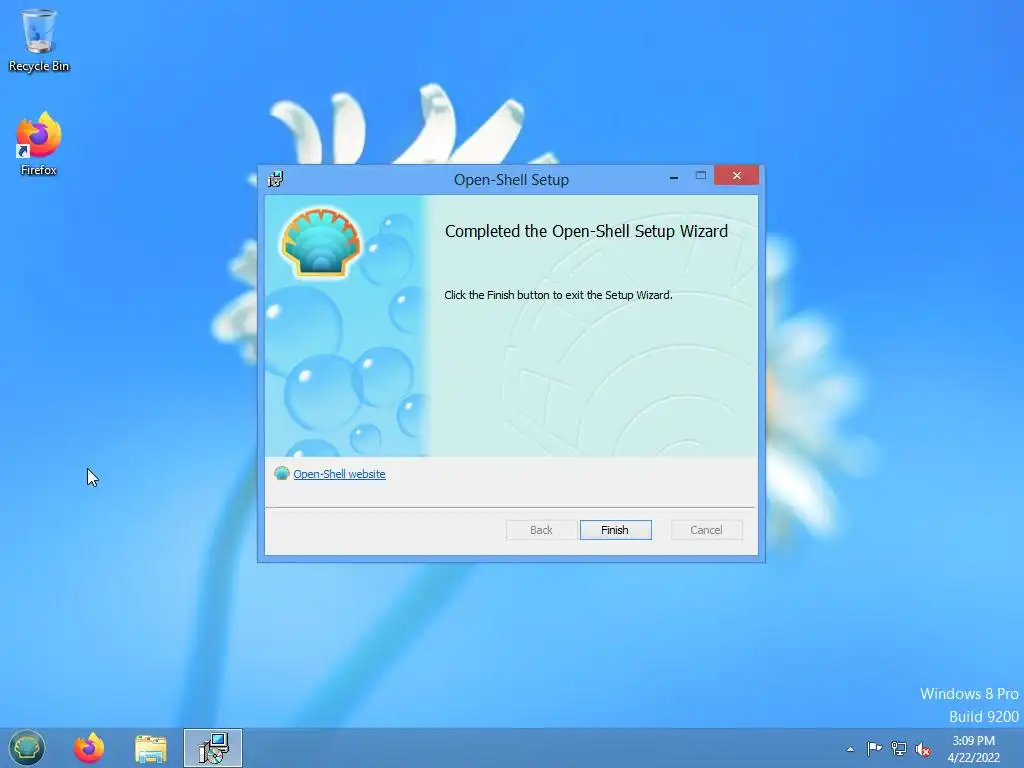Click the muted volume tray icon
Screen dimensions: 1024x768
tap(923, 749)
